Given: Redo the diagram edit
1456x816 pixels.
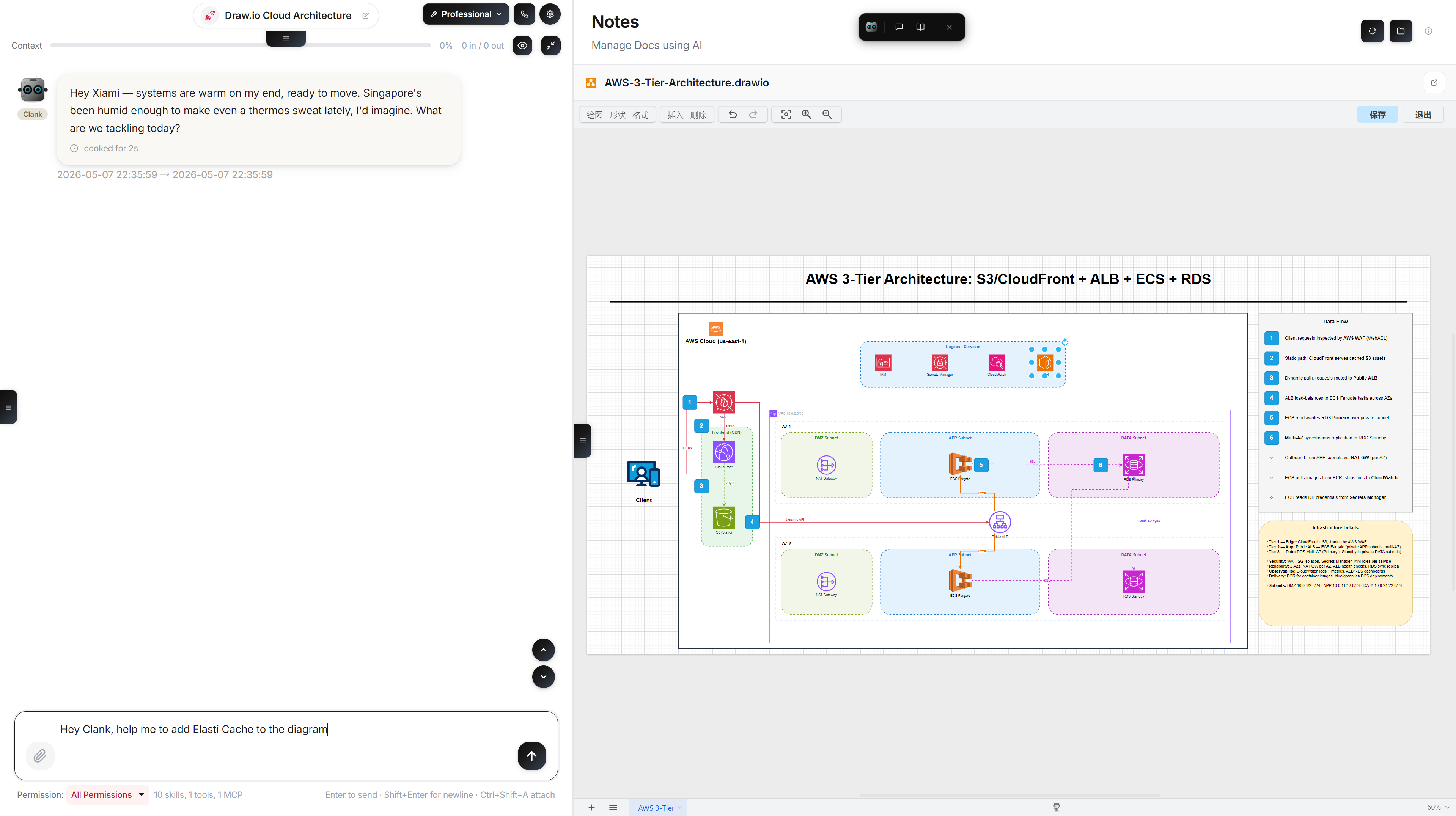Looking at the screenshot, I should coord(753,115).
